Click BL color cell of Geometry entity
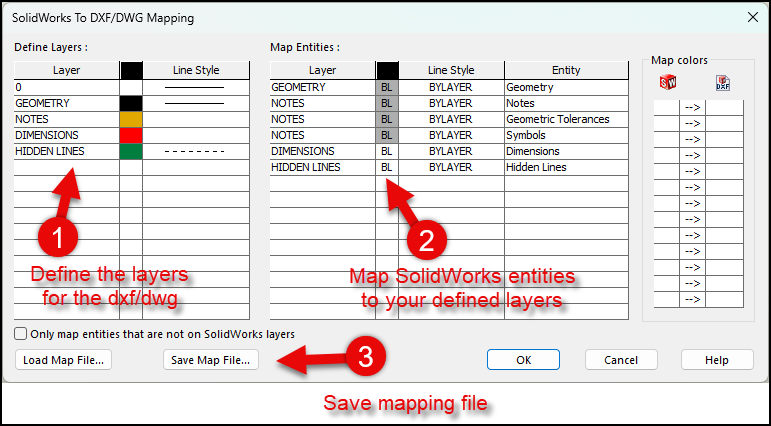 387,88
